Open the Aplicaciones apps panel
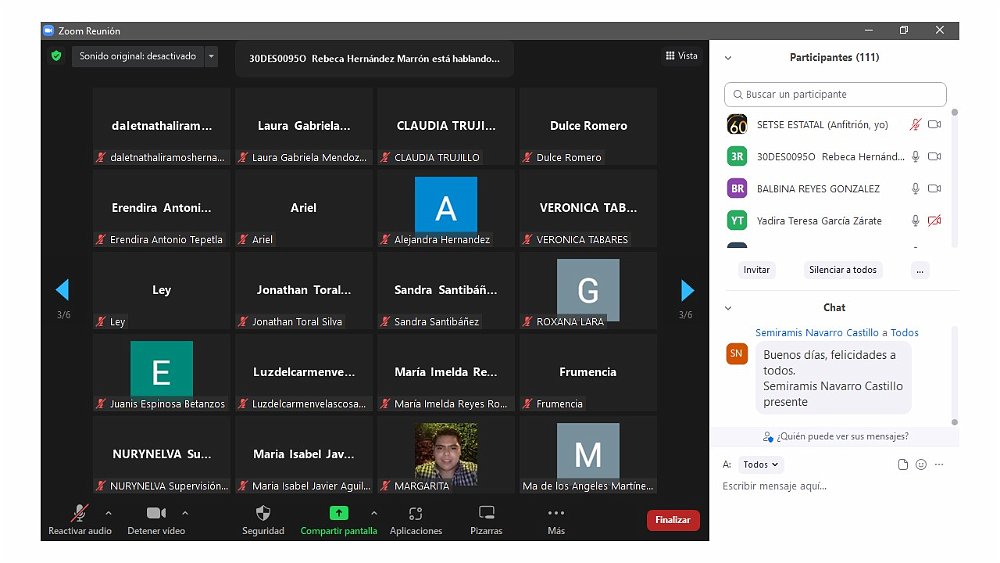The width and height of the screenshot is (1000, 563). pyautogui.click(x=416, y=513)
